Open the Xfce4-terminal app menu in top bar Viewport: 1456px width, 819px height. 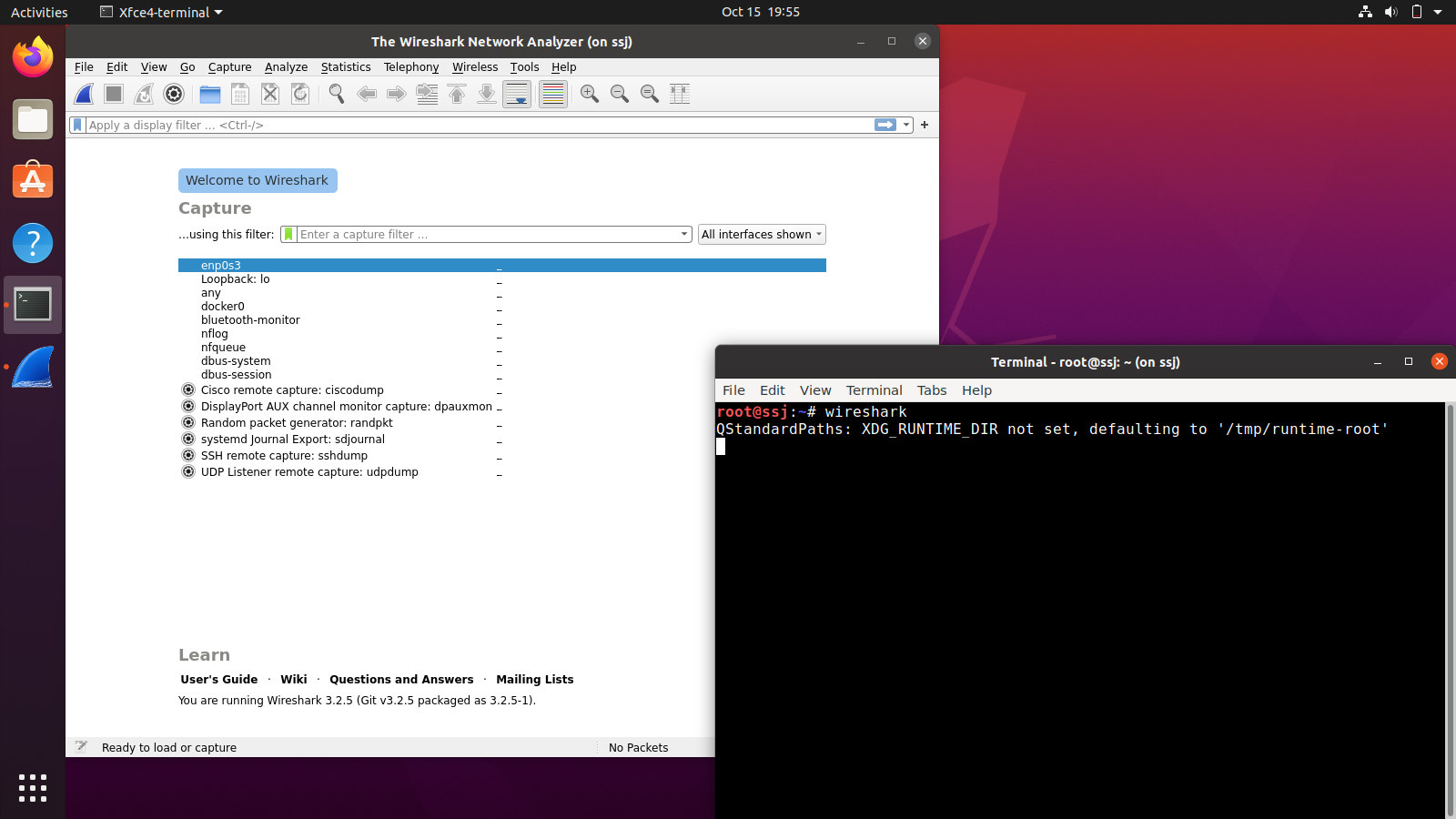click(161, 12)
